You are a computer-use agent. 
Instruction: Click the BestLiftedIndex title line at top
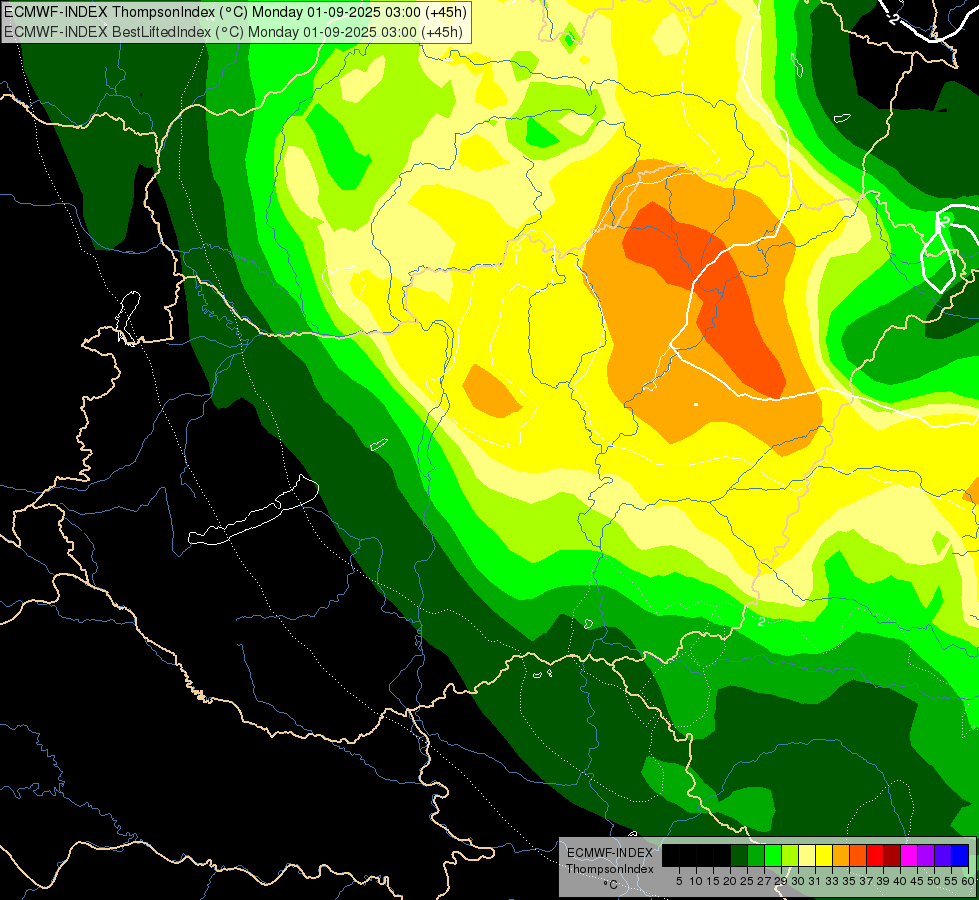point(234,31)
